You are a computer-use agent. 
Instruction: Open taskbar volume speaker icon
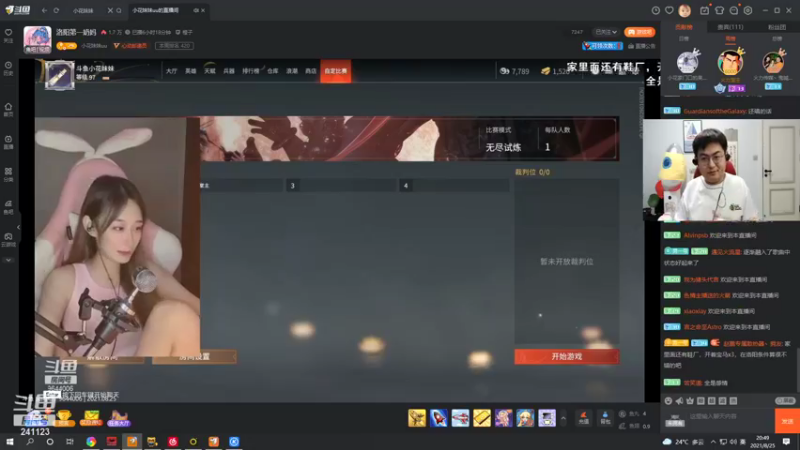733,442
